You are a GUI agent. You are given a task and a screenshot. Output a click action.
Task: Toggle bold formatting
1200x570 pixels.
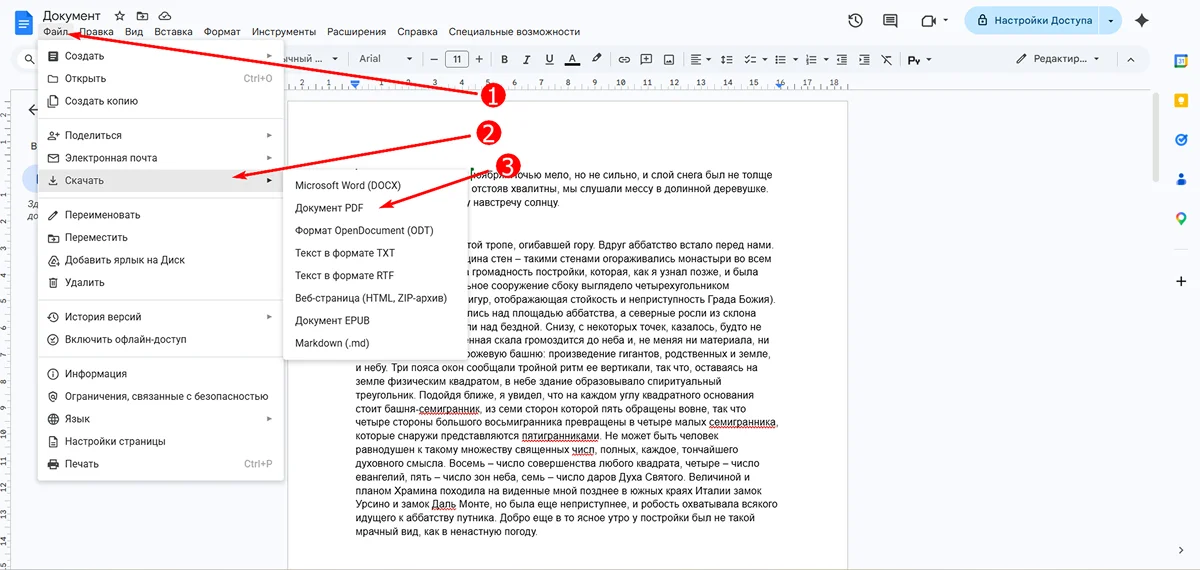tap(505, 59)
